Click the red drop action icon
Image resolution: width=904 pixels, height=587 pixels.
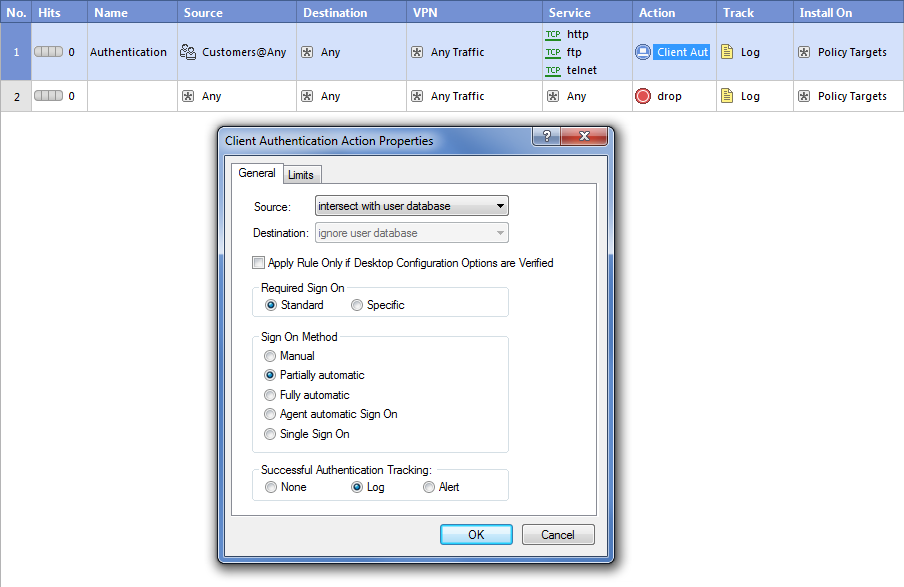pyautogui.click(x=643, y=96)
